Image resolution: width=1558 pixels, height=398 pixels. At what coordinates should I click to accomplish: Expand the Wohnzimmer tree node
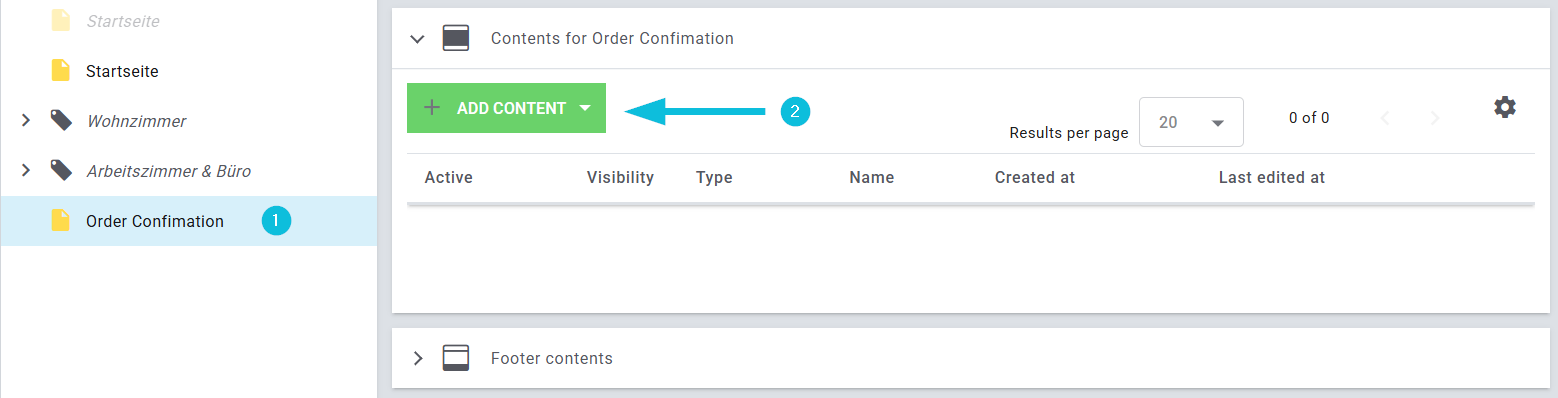[x=26, y=121]
